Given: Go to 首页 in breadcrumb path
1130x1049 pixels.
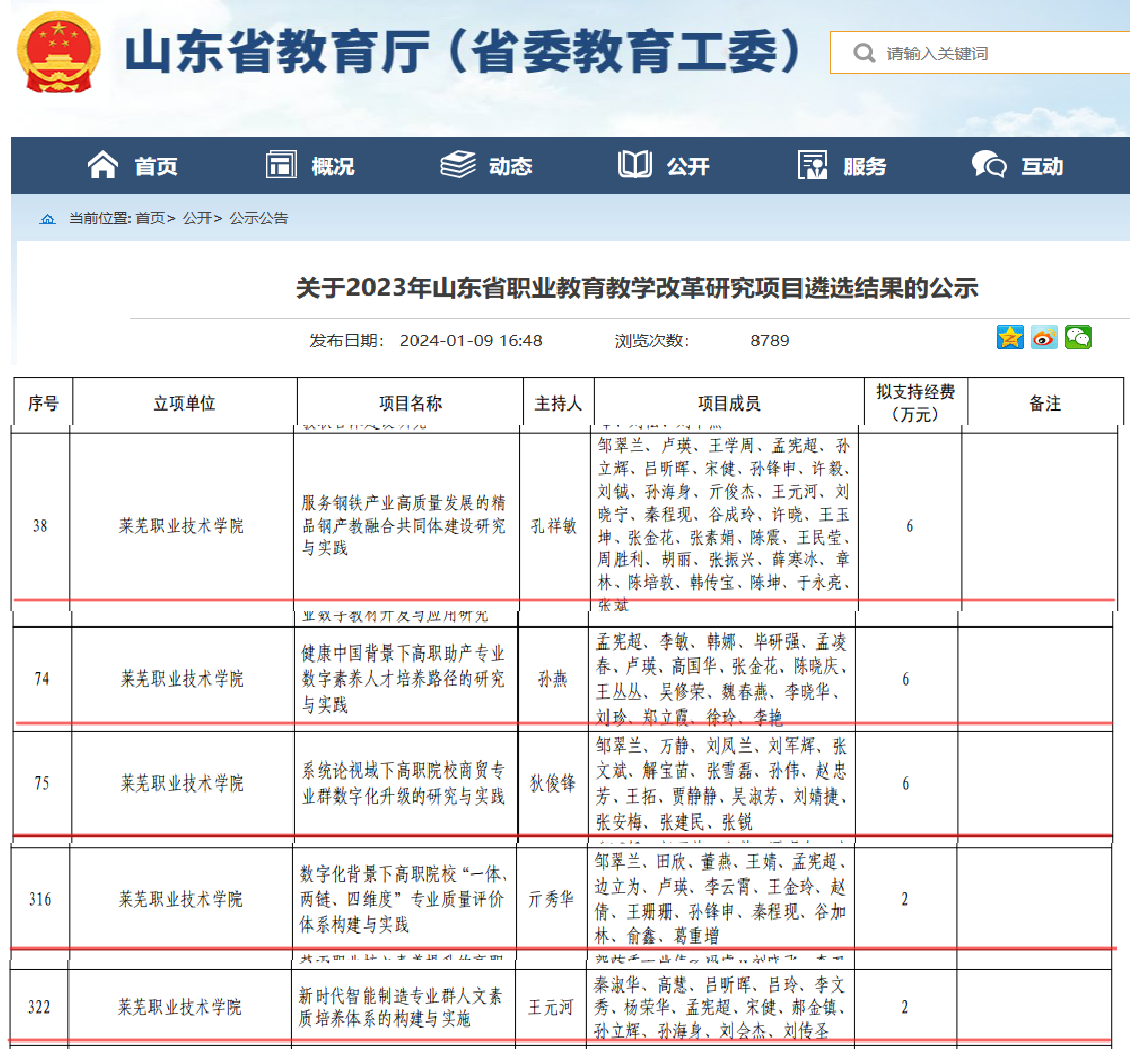Looking at the screenshot, I should [x=152, y=218].
